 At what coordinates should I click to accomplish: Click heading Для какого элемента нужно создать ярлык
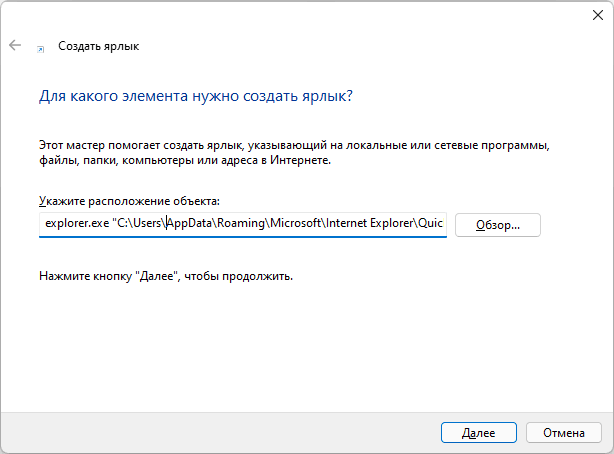click(196, 96)
